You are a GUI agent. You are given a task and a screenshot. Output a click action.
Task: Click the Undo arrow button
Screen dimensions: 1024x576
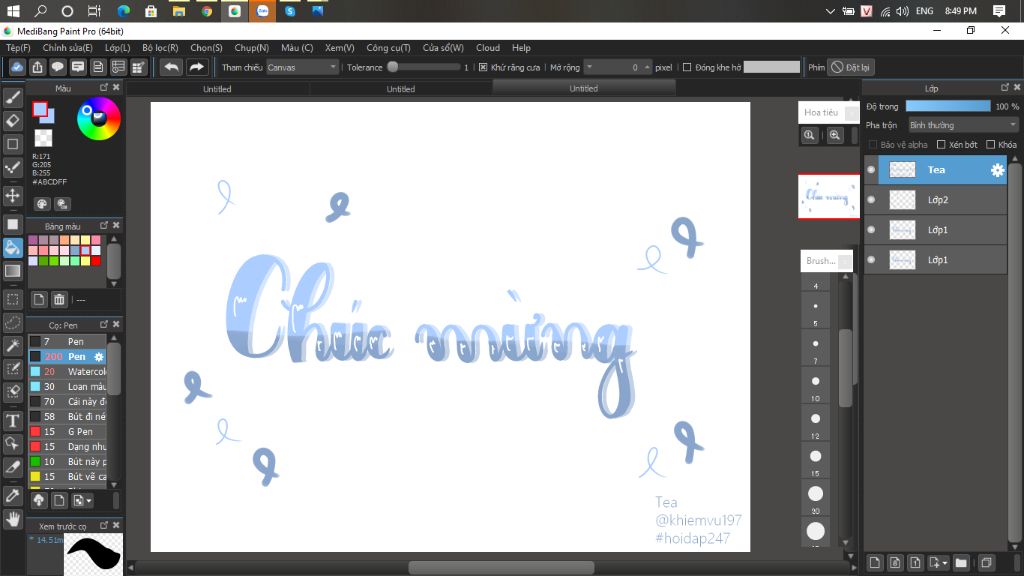[171, 67]
